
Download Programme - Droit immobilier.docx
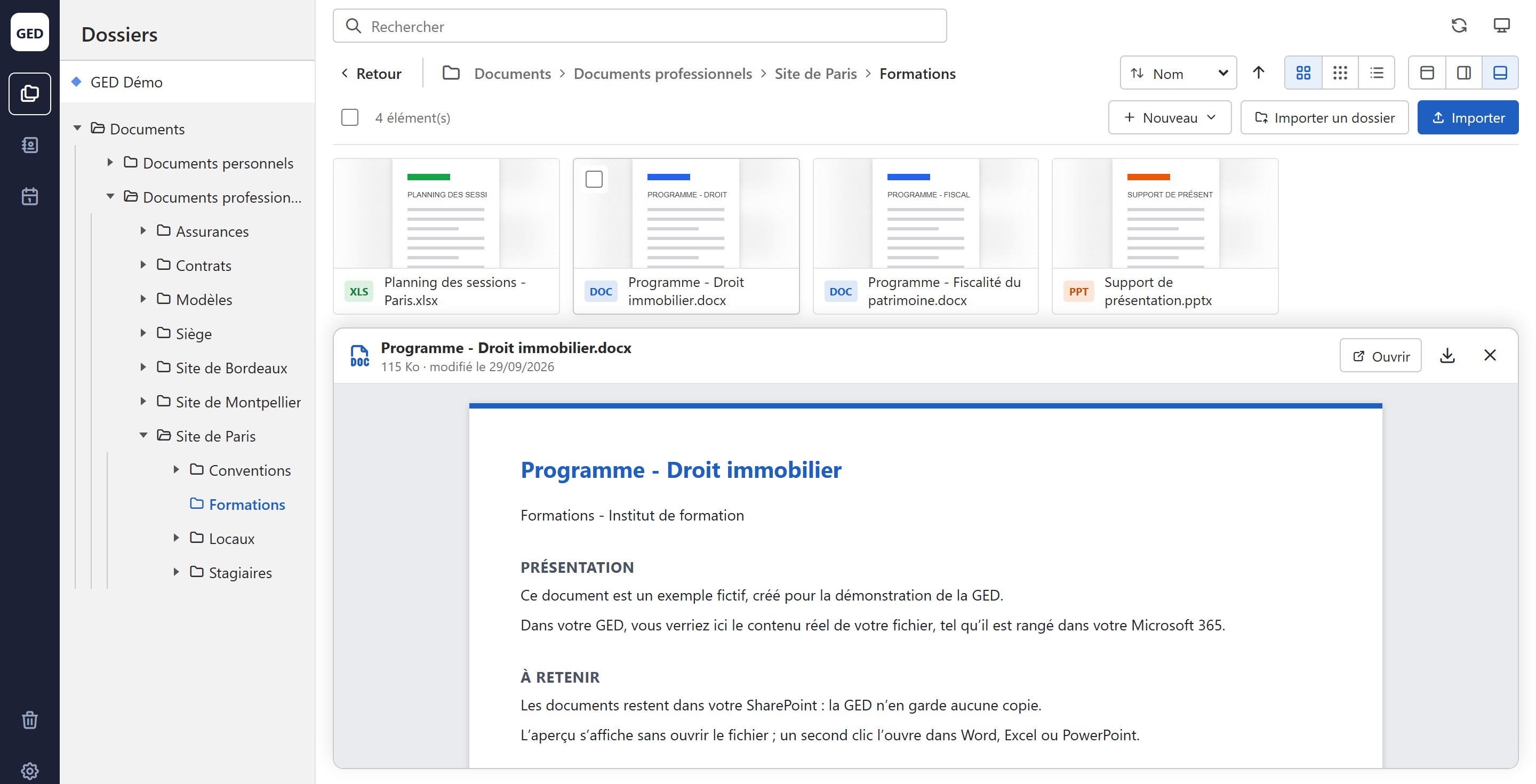(1448, 355)
